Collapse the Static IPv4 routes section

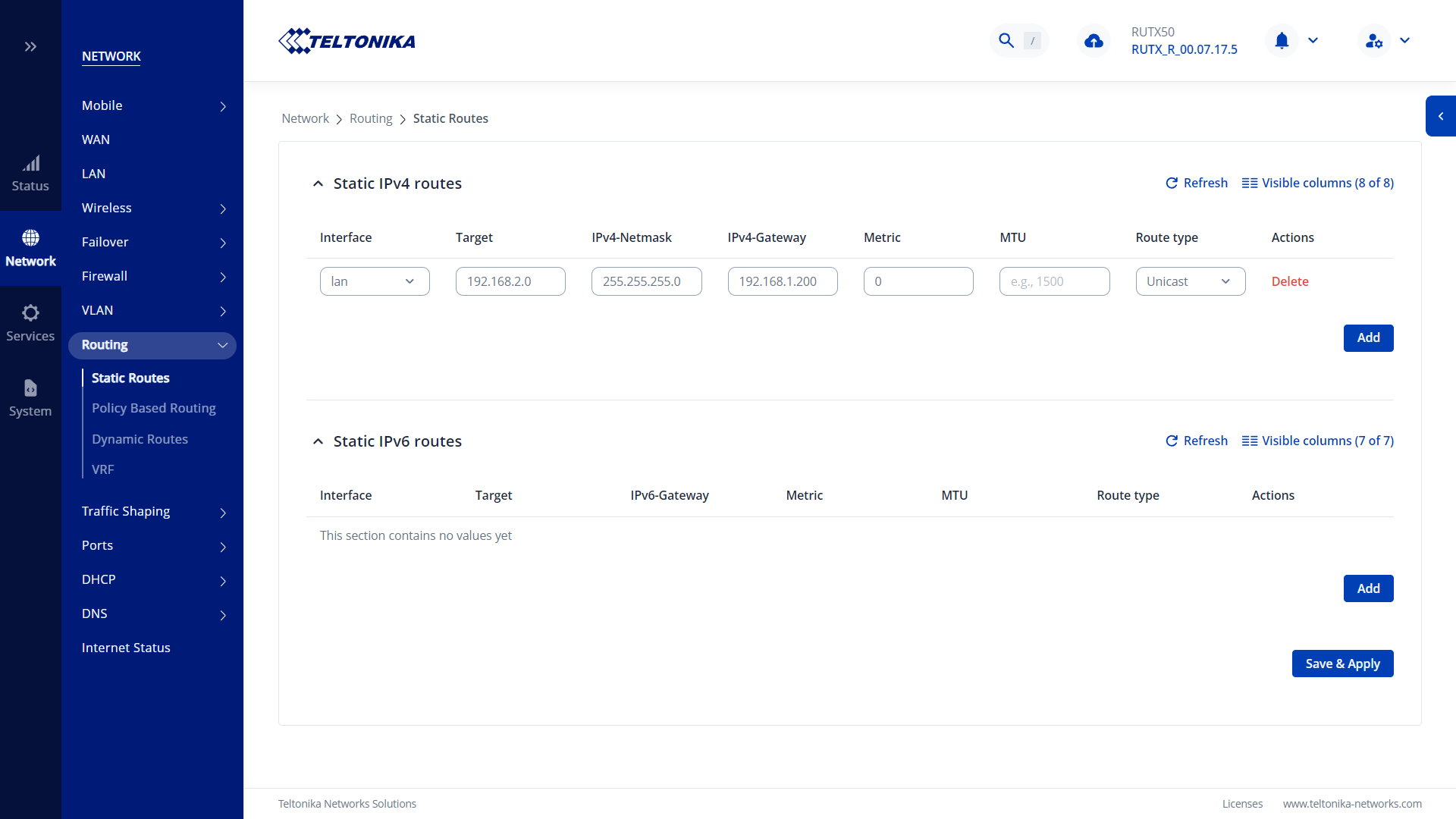pyautogui.click(x=318, y=184)
